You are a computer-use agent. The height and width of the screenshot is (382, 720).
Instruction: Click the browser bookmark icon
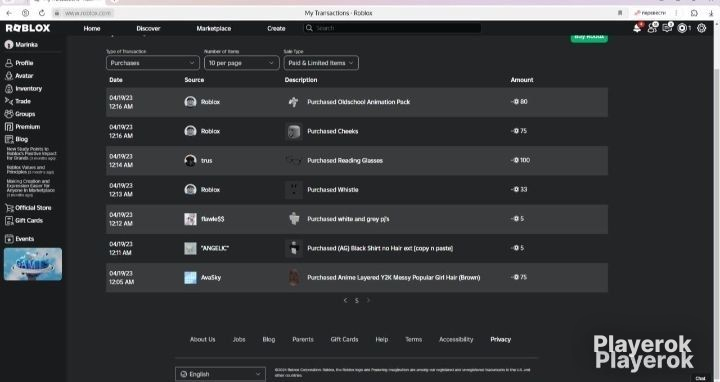[x=620, y=13]
